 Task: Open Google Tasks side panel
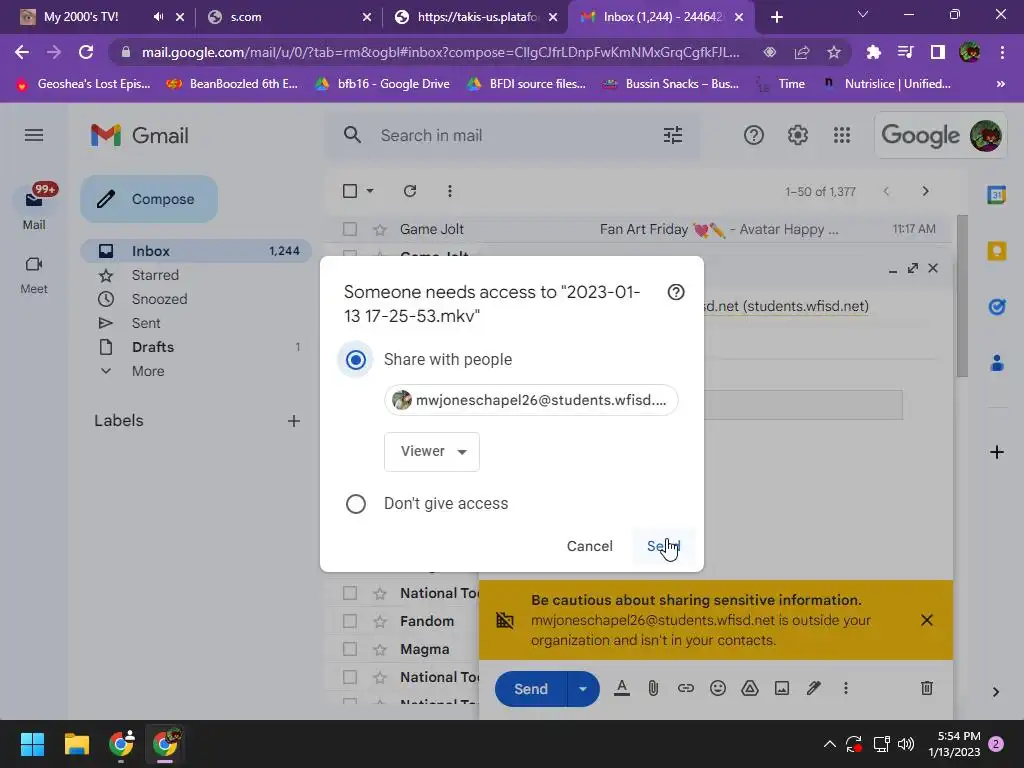point(997,306)
